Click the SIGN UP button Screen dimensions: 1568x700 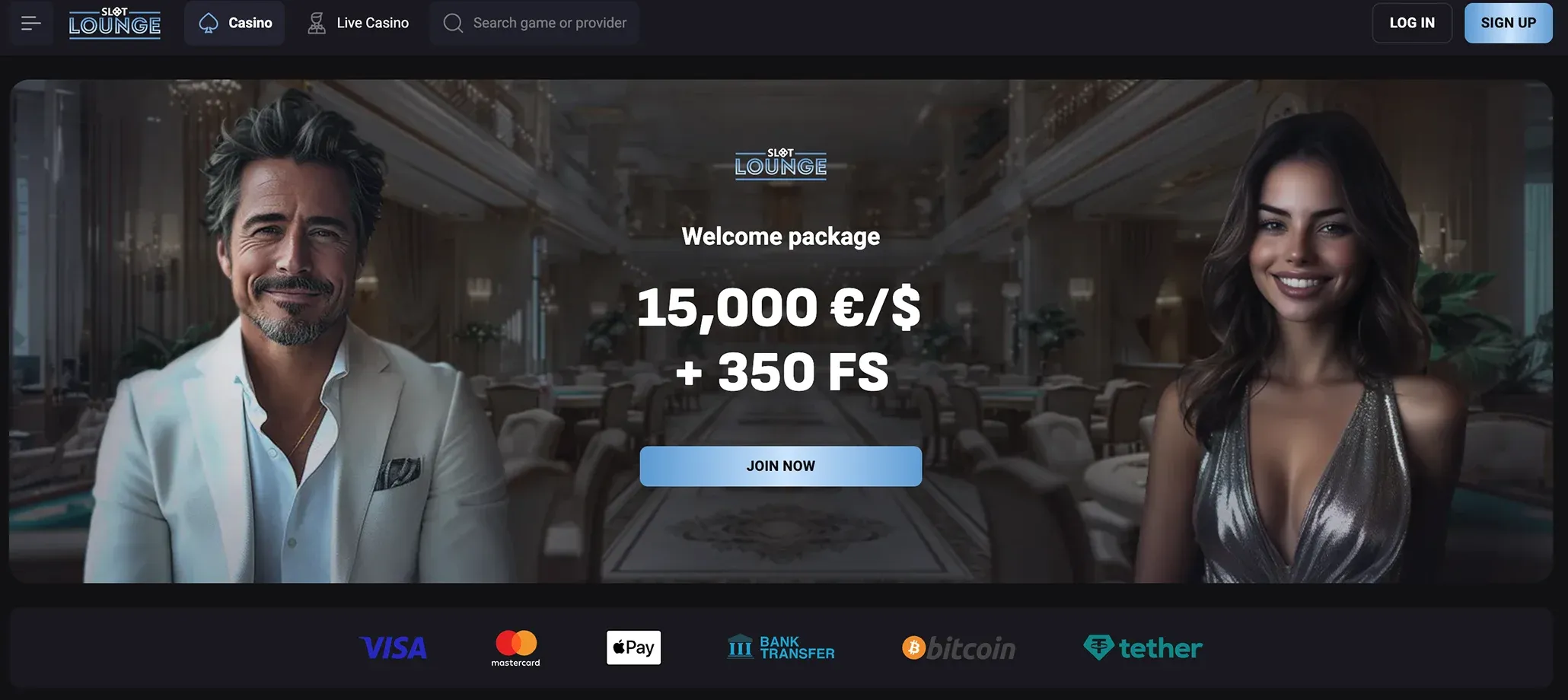pyautogui.click(x=1508, y=23)
